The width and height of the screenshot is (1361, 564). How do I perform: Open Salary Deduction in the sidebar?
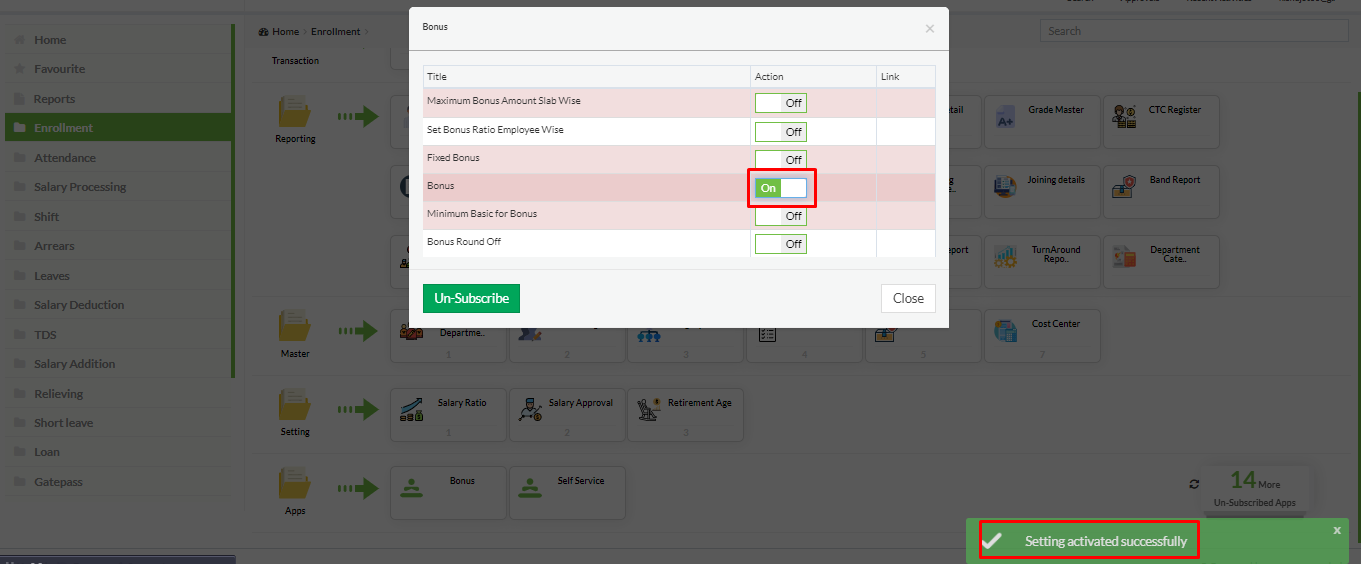pyautogui.click(x=118, y=305)
